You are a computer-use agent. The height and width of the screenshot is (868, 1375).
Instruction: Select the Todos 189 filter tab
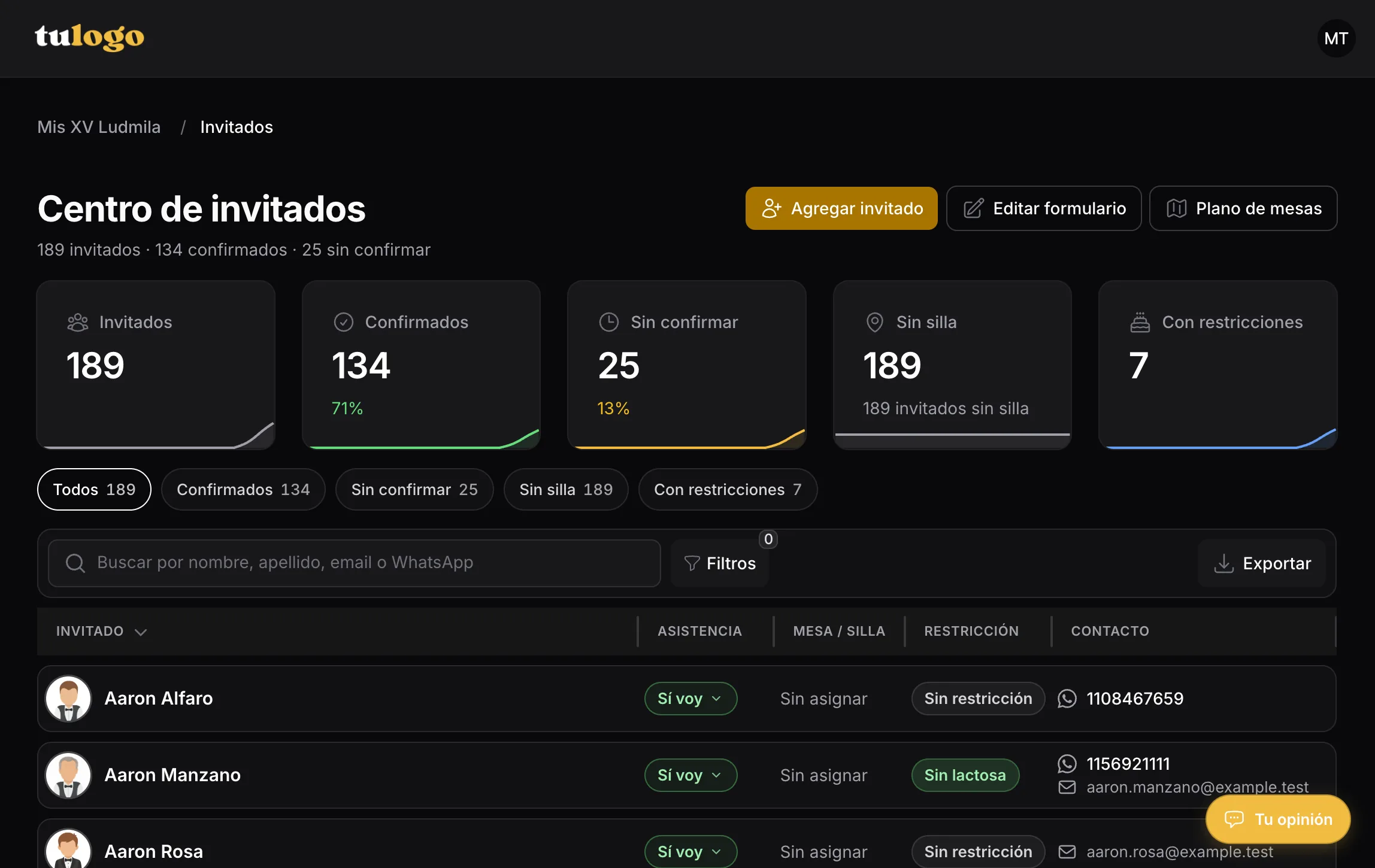94,490
